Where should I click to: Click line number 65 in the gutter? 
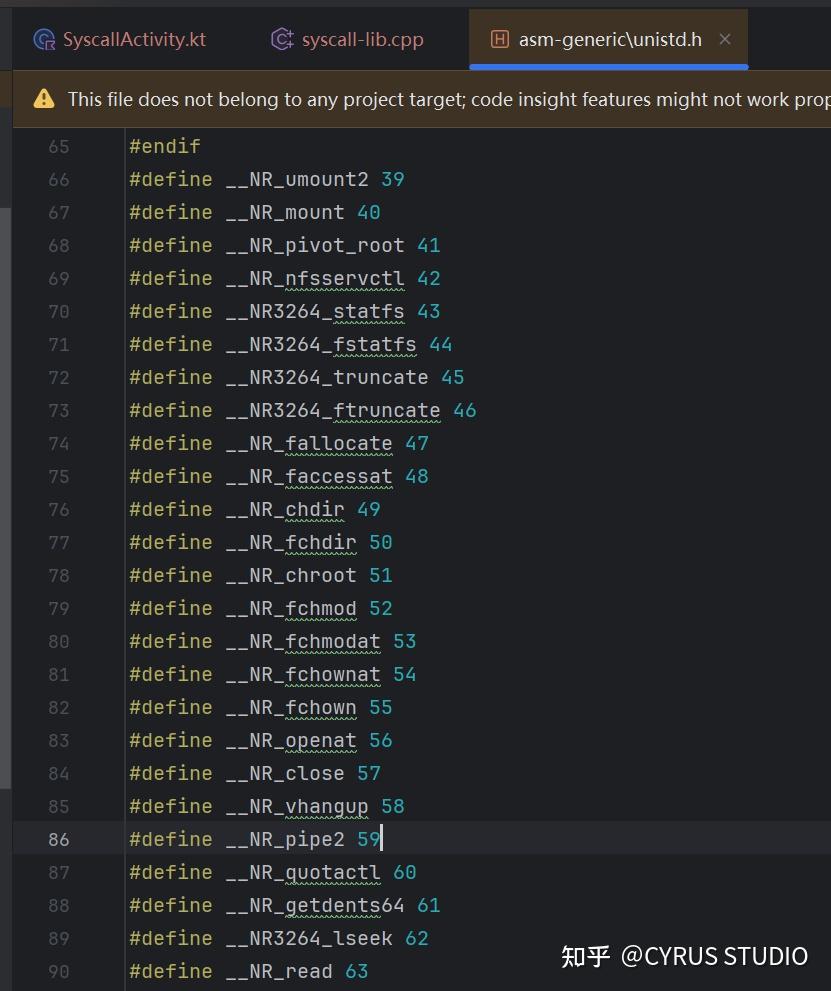point(59,146)
